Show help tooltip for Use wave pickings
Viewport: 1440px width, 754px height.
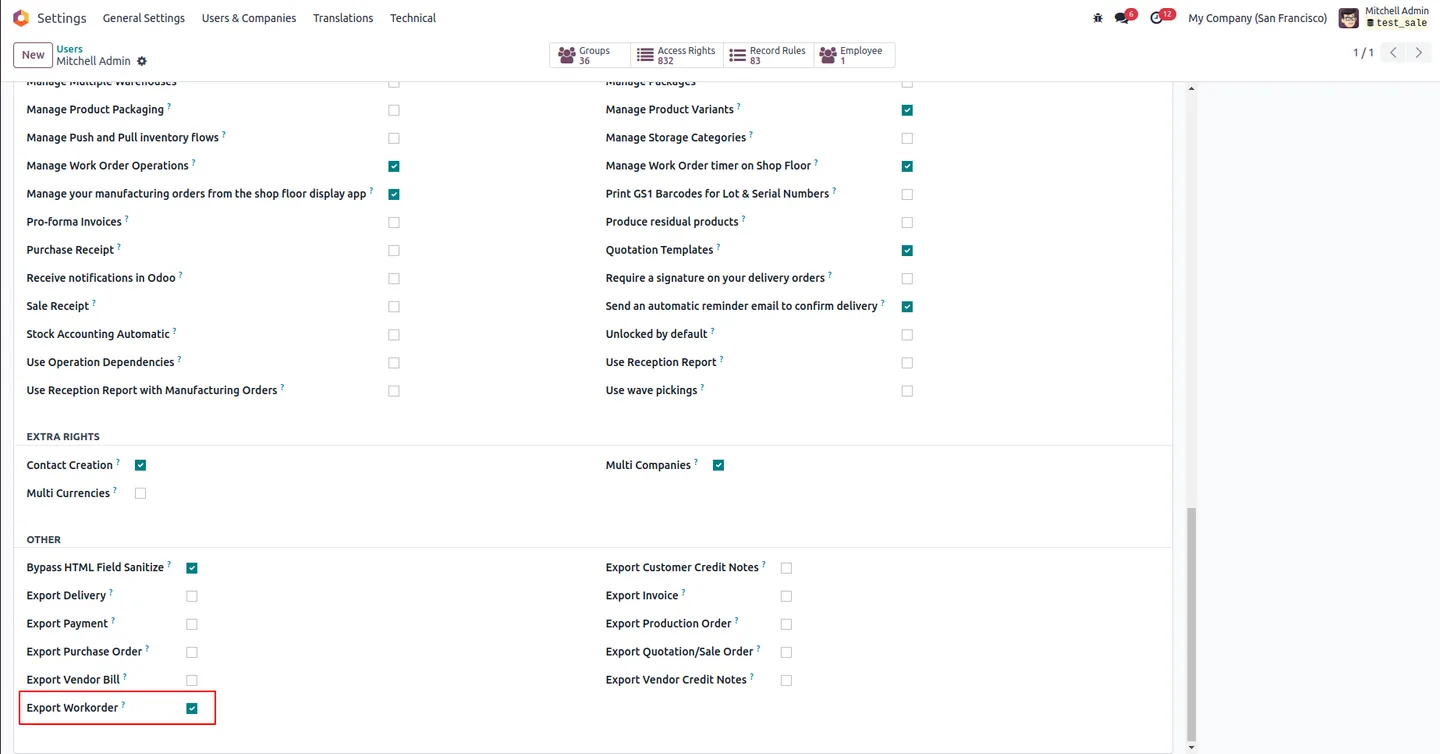pos(702,387)
